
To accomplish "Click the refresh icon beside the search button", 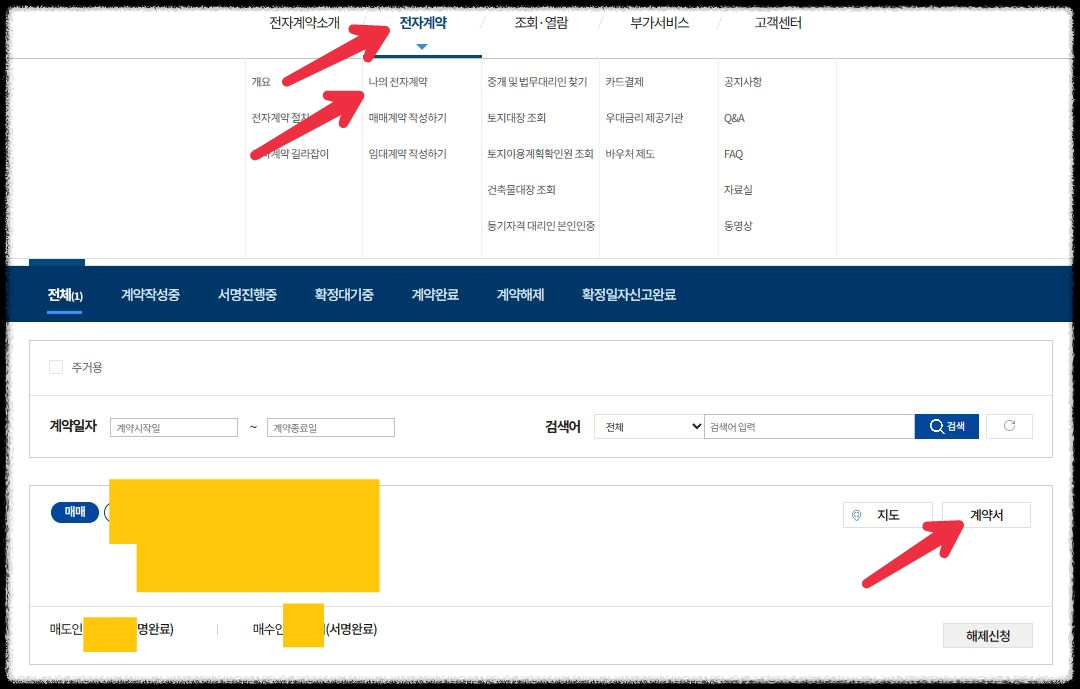I will (1009, 426).
